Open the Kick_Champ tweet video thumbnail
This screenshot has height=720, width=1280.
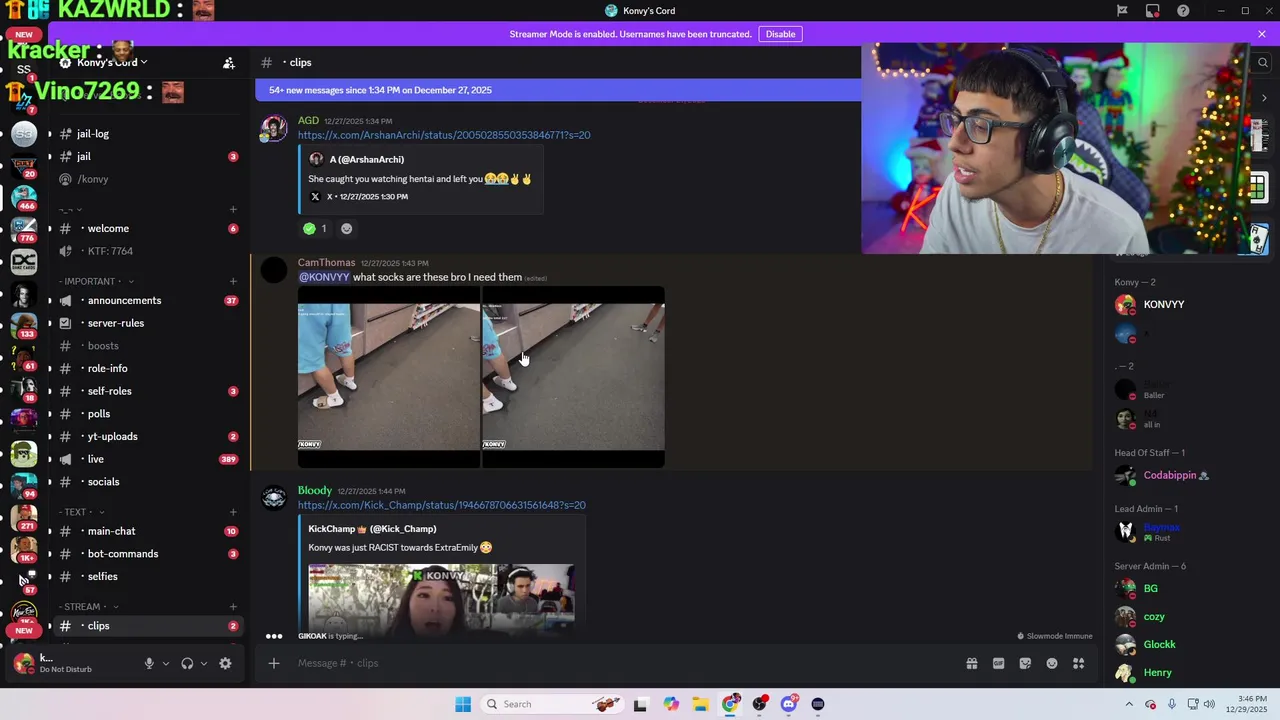click(x=441, y=601)
